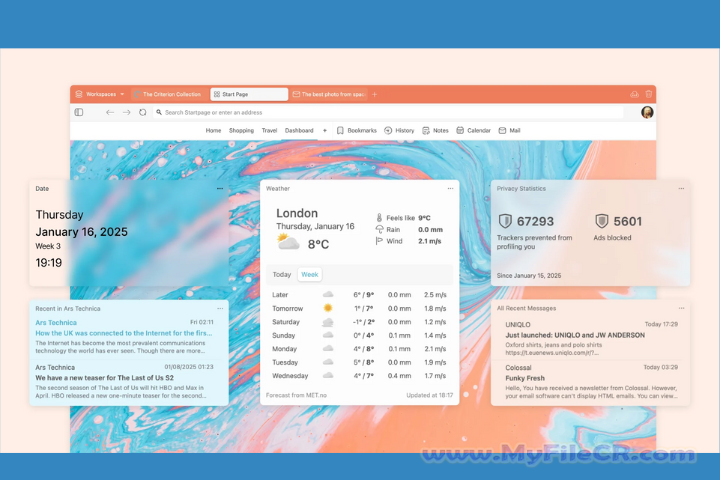Click 67293 trackers count

(x=535, y=221)
